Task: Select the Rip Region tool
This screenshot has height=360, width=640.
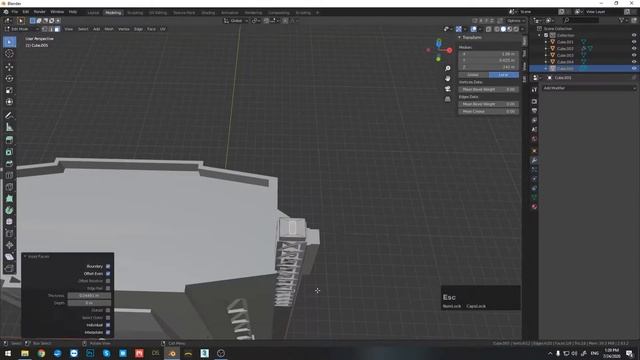Action: pos(9,269)
